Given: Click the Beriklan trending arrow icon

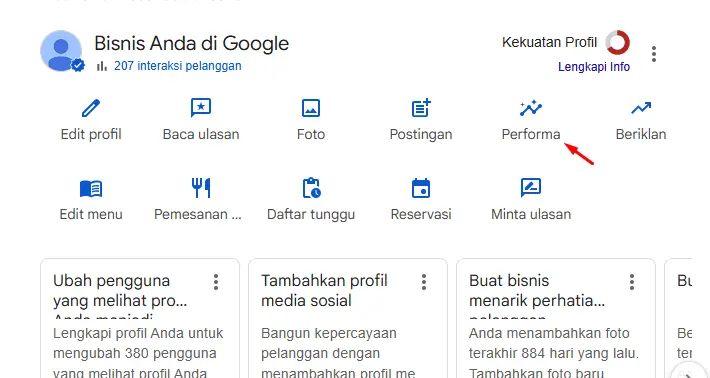Looking at the screenshot, I should pyautogui.click(x=641, y=108).
